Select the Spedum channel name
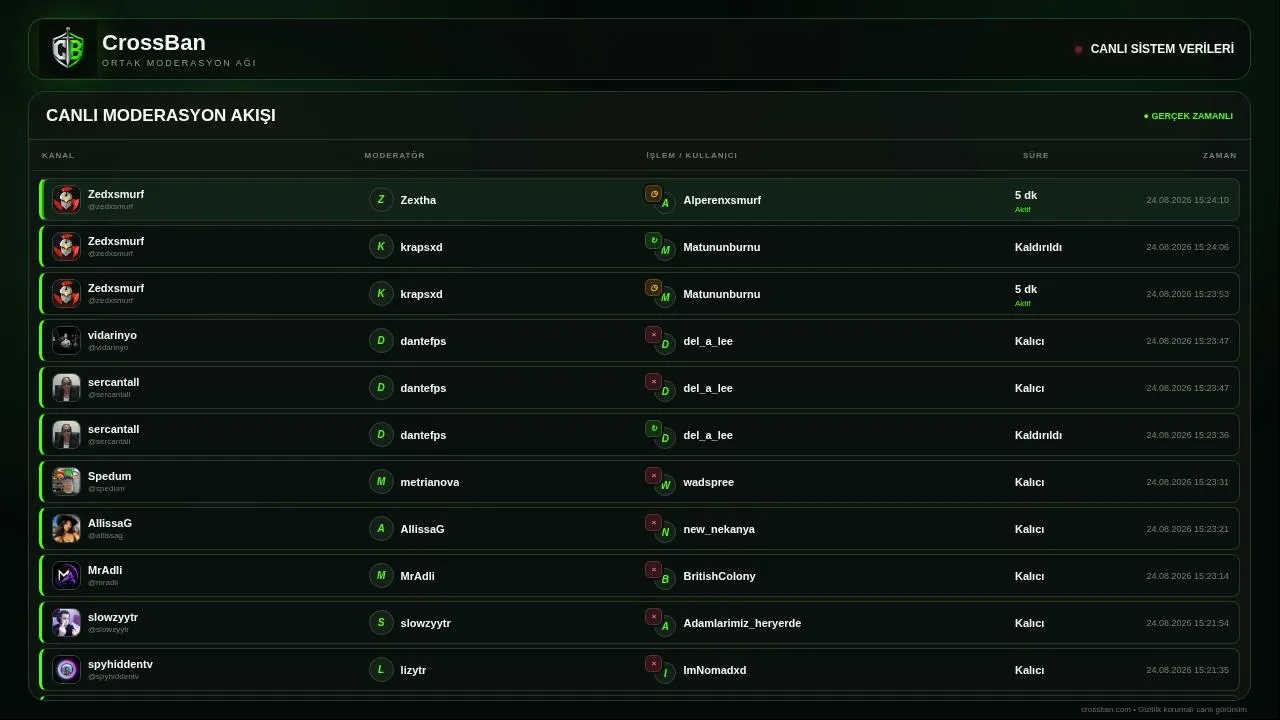 [x=109, y=476]
